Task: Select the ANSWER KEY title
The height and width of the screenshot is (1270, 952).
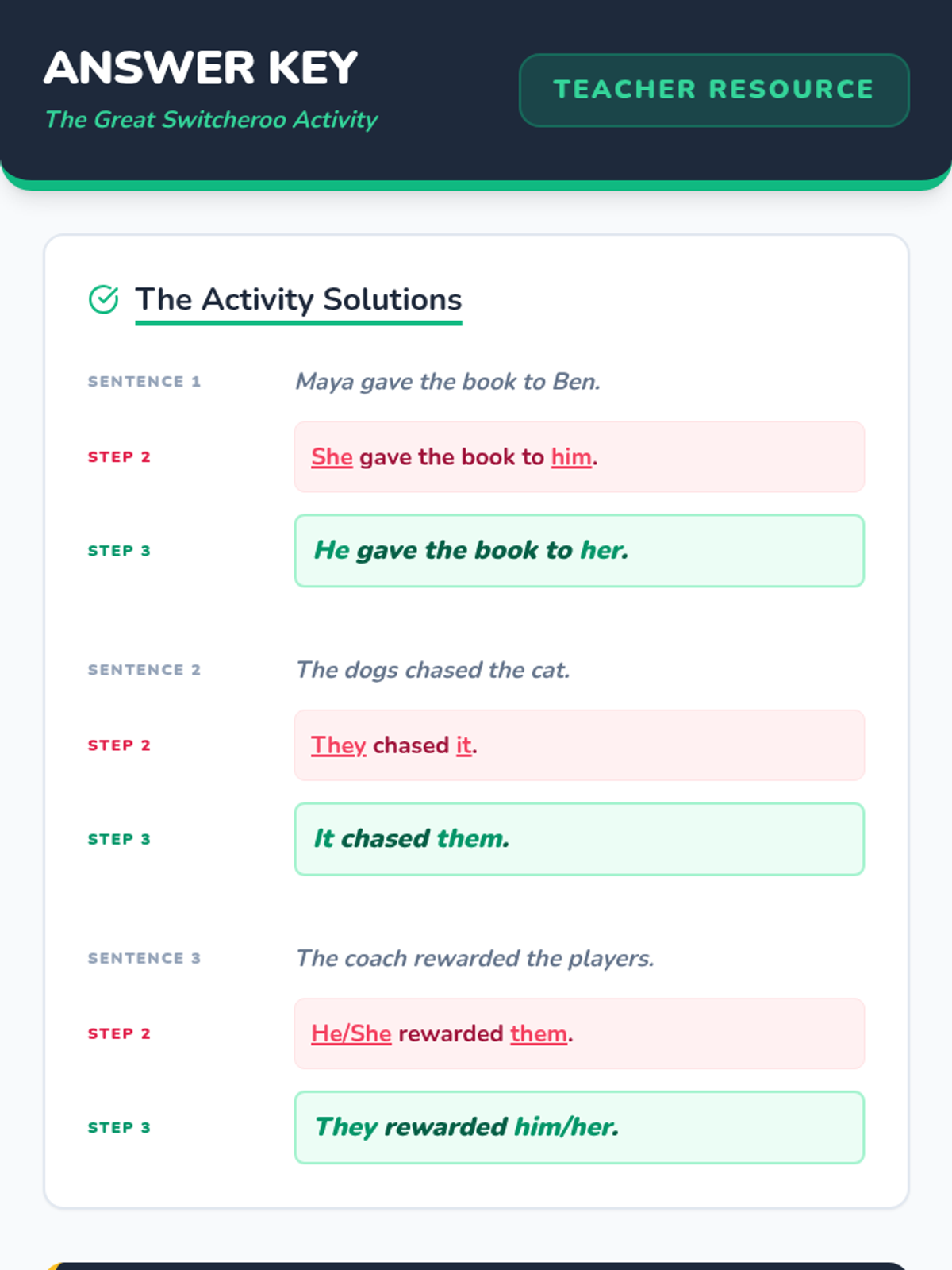Action: pyautogui.click(x=202, y=67)
